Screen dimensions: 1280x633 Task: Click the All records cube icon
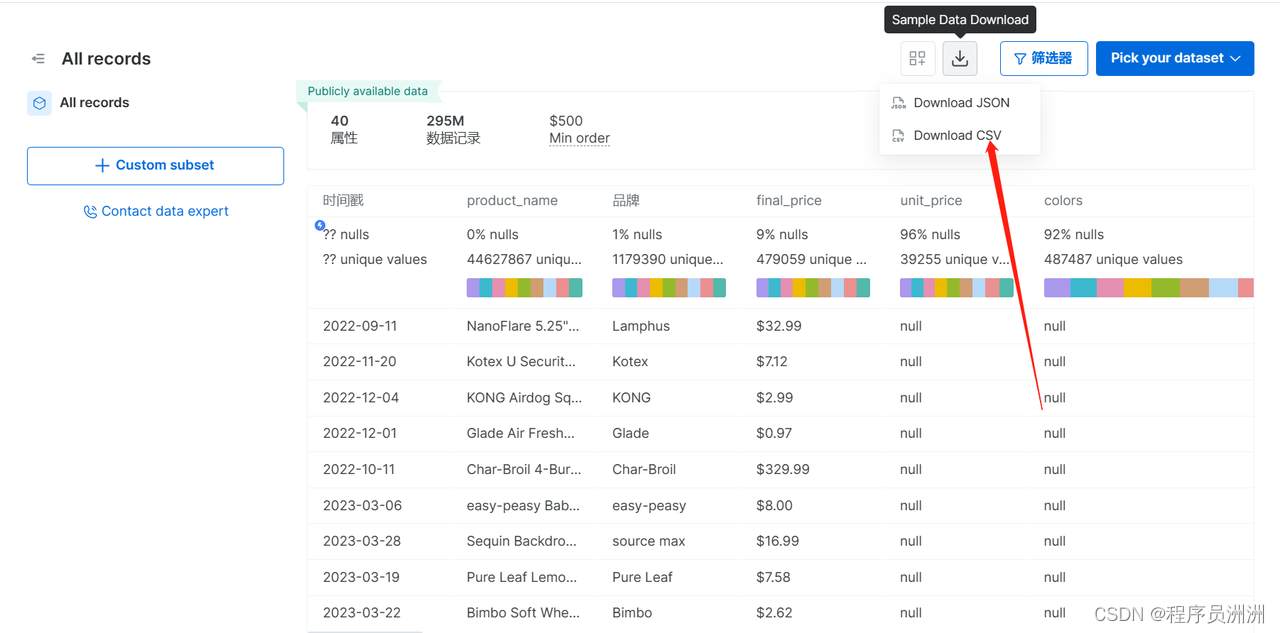(x=40, y=103)
